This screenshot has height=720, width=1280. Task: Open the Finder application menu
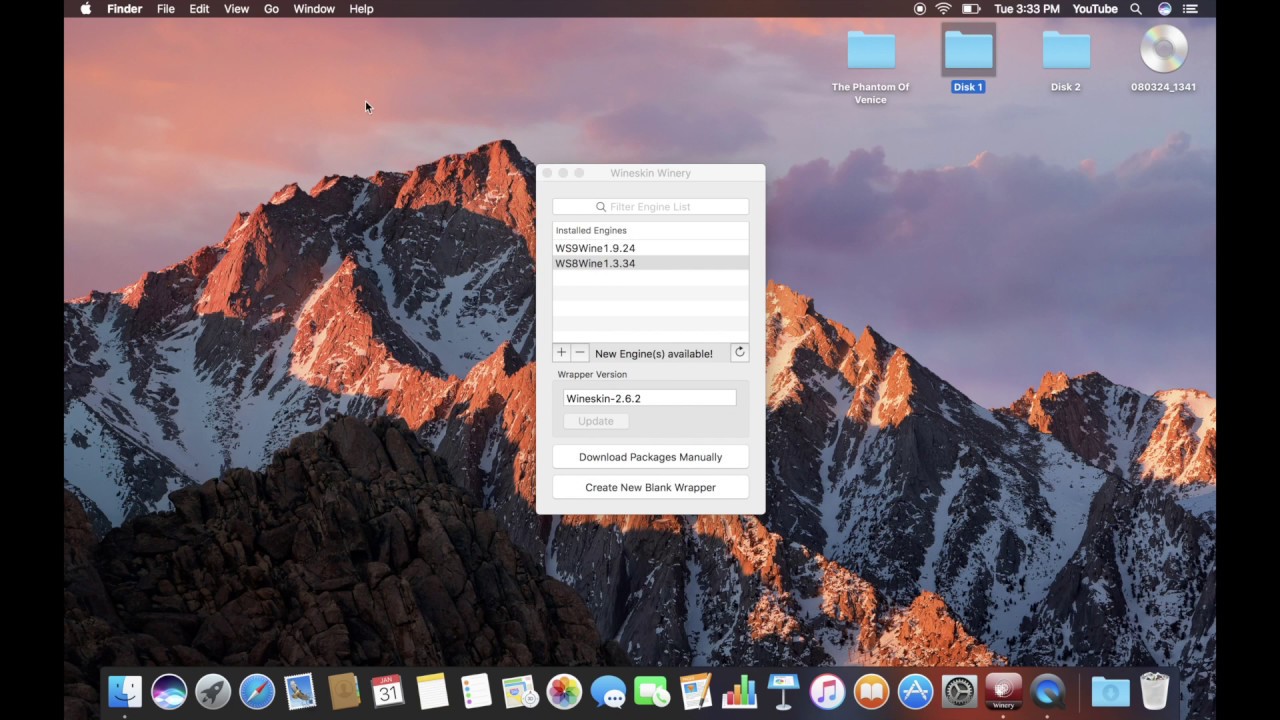pyautogui.click(x=125, y=9)
